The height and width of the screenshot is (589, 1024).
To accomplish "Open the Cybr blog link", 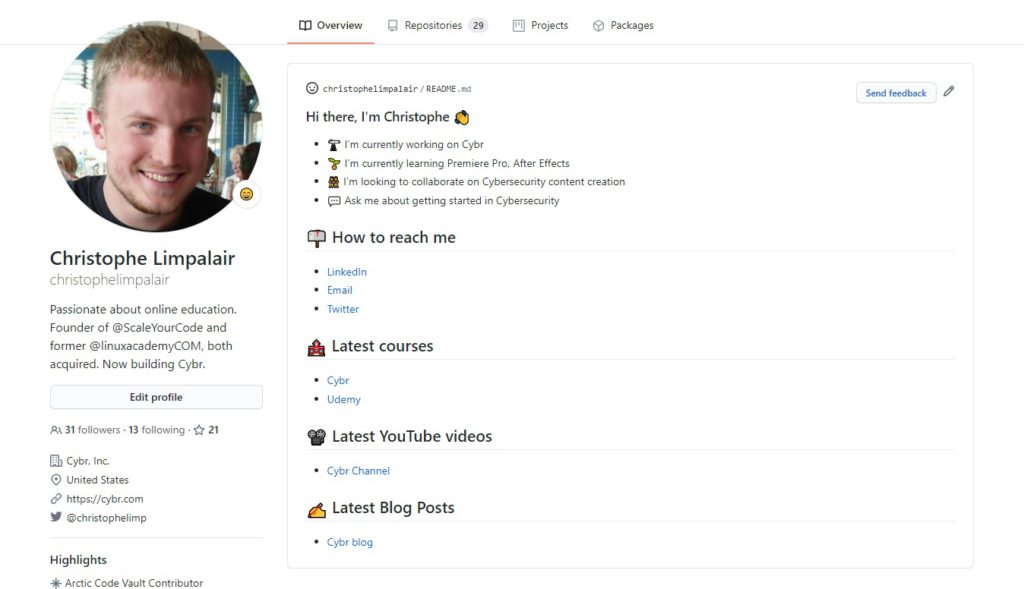I will click(349, 541).
